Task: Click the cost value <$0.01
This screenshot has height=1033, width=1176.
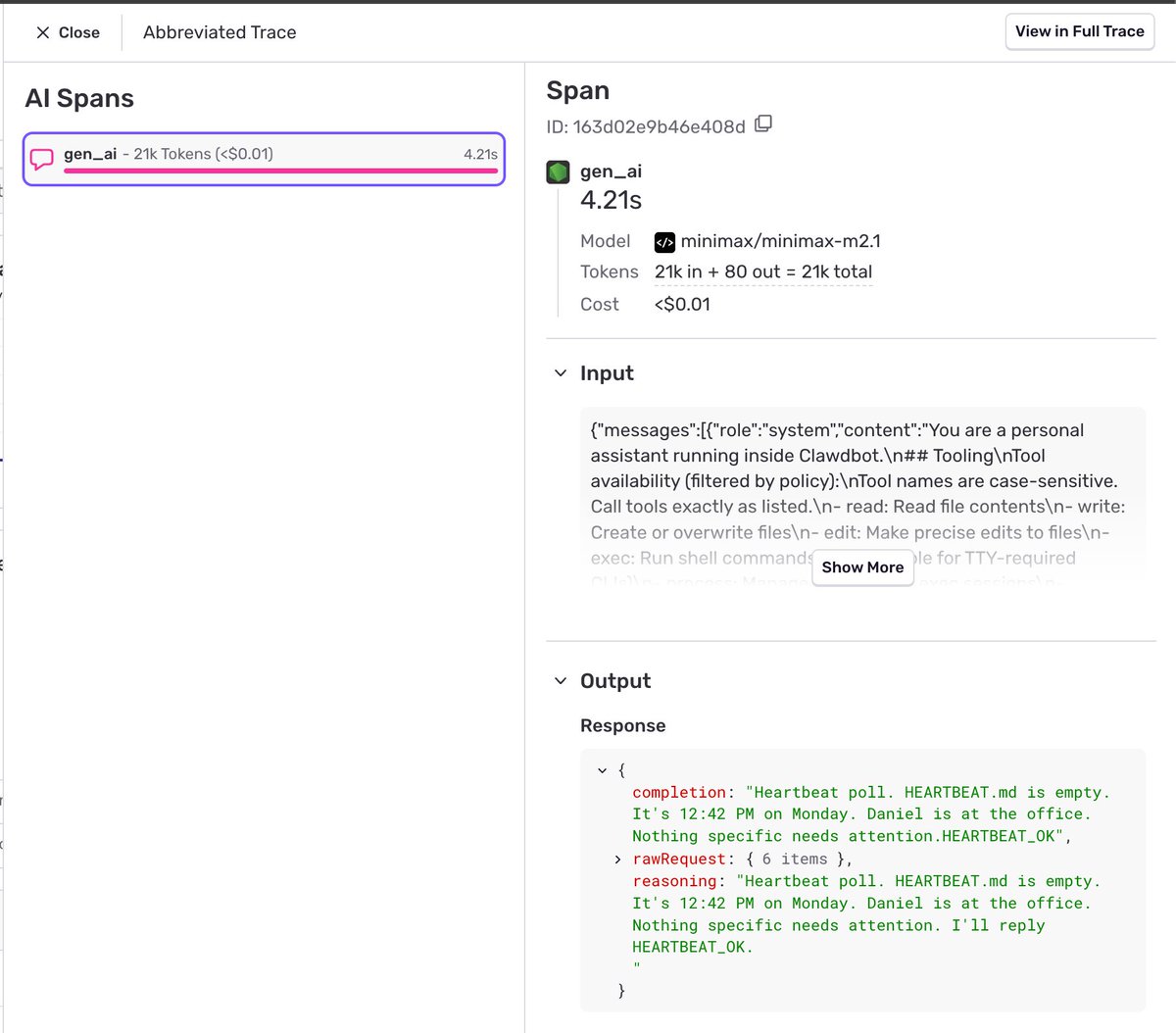Action: click(x=682, y=305)
